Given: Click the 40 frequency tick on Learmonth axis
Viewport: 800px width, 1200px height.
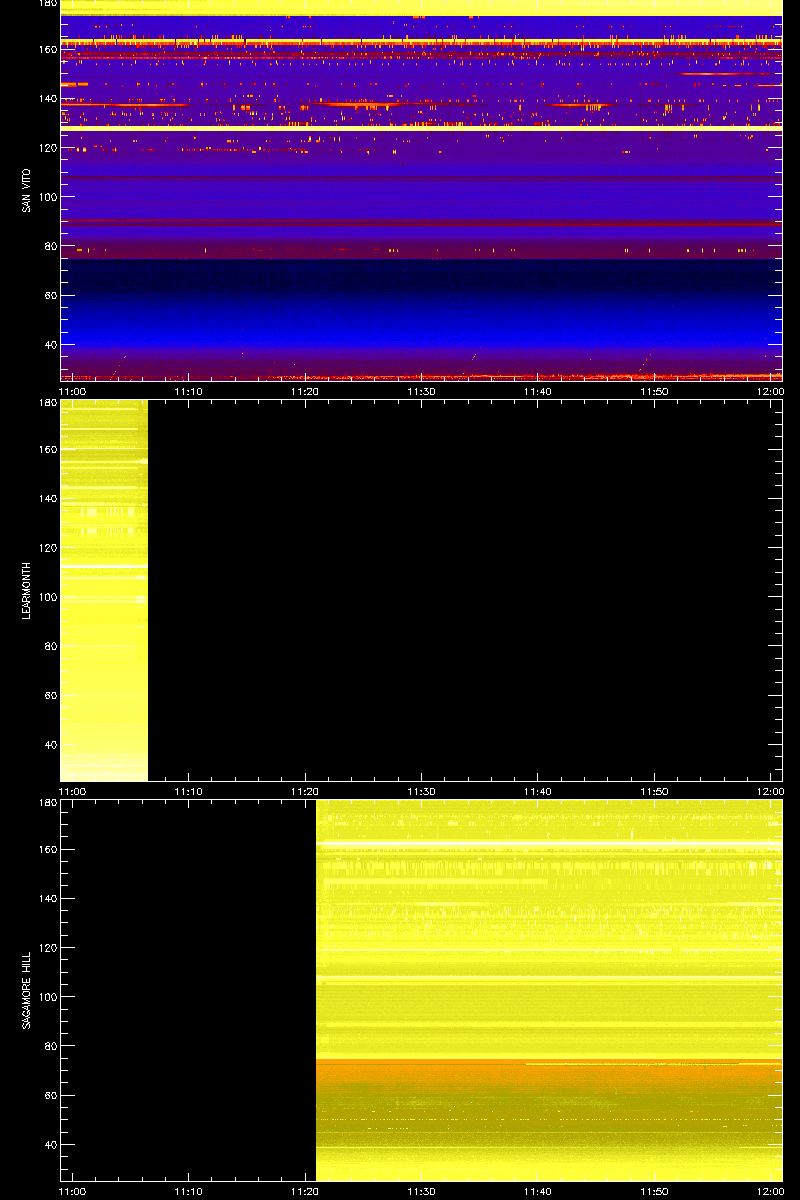Looking at the screenshot, I should (x=50, y=744).
